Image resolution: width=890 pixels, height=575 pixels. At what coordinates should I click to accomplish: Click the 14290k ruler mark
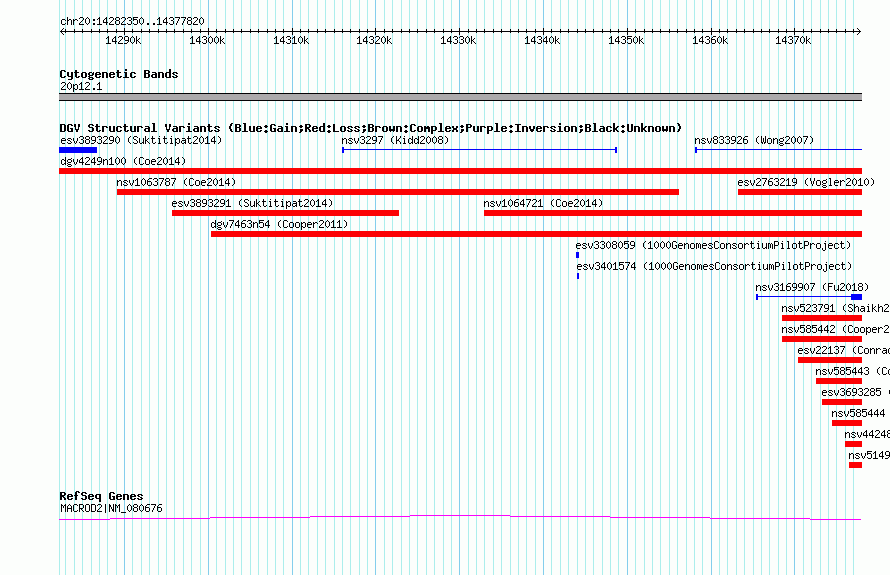[x=123, y=40]
